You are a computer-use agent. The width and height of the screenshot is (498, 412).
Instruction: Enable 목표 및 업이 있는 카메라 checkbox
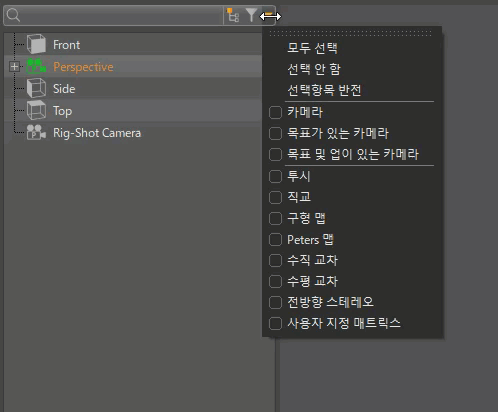[x=275, y=155]
